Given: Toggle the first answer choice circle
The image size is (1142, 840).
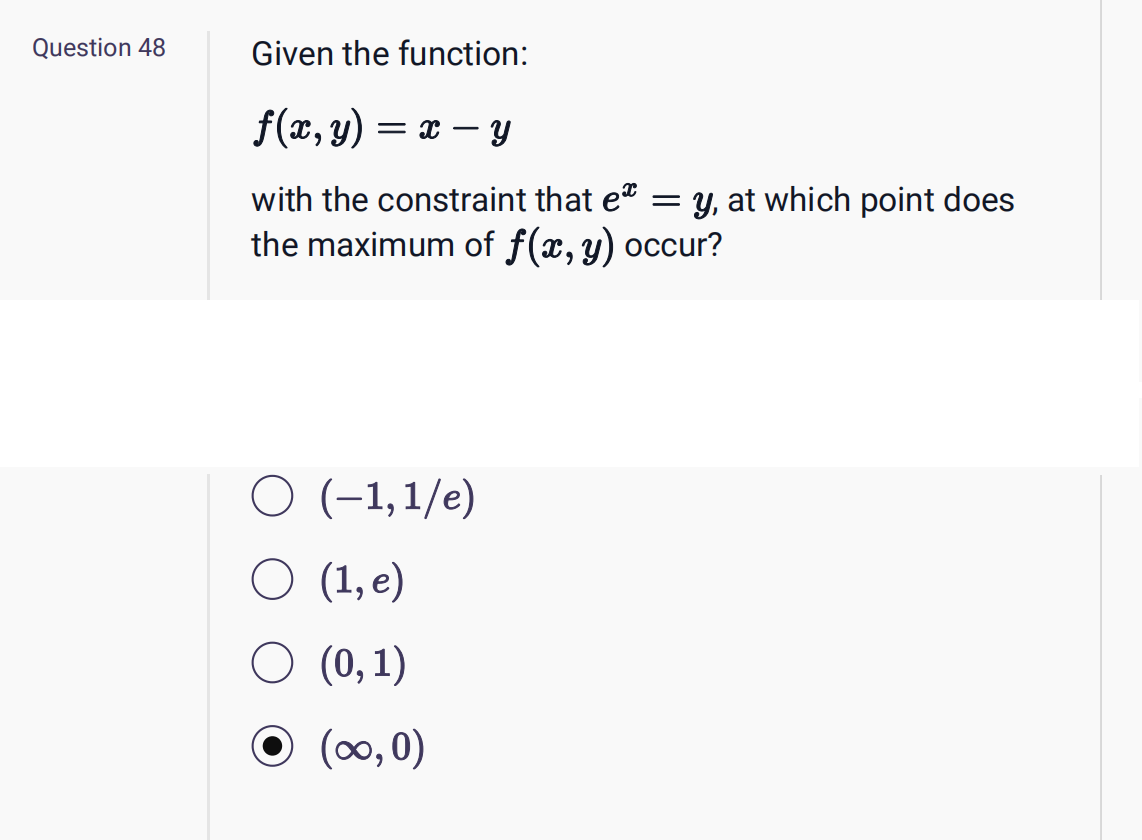Looking at the screenshot, I should point(271,496).
